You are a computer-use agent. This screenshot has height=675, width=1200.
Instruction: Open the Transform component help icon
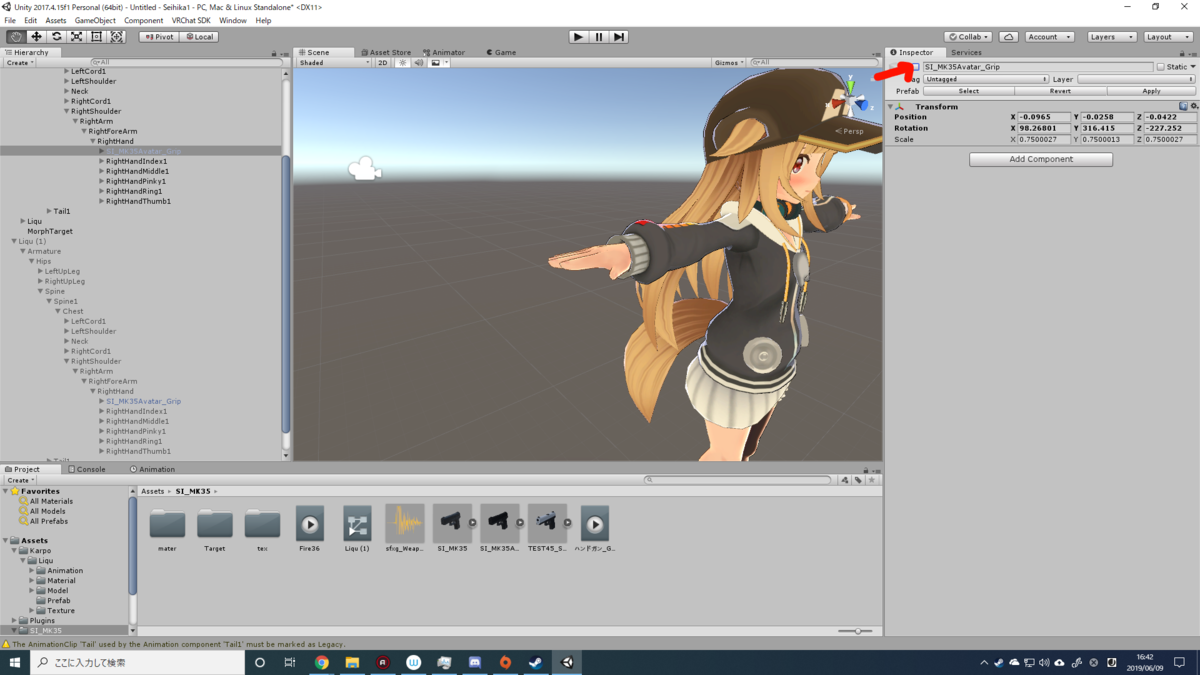1183,106
